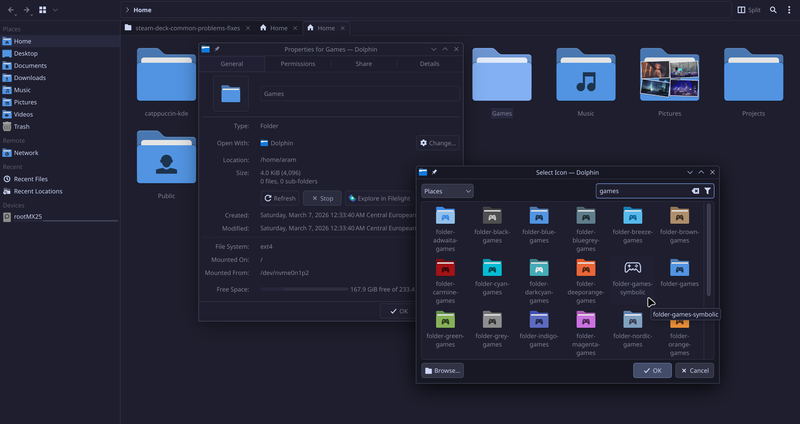Click Browse in Select Icon dialog

point(442,370)
